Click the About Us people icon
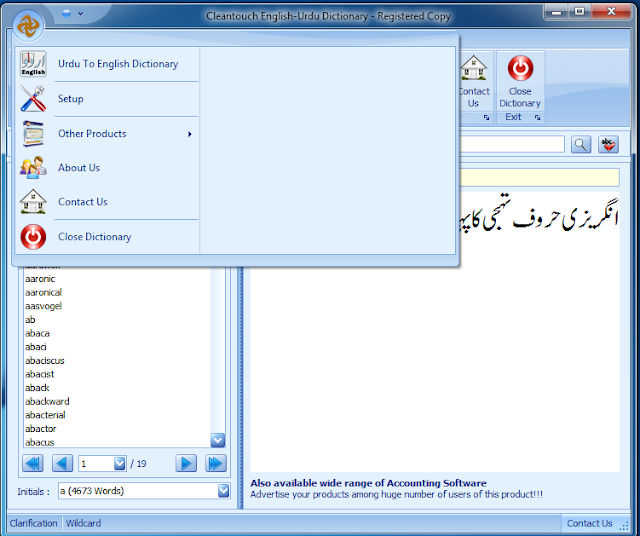The height and width of the screenshot is (536, 640). coord(33,167)
